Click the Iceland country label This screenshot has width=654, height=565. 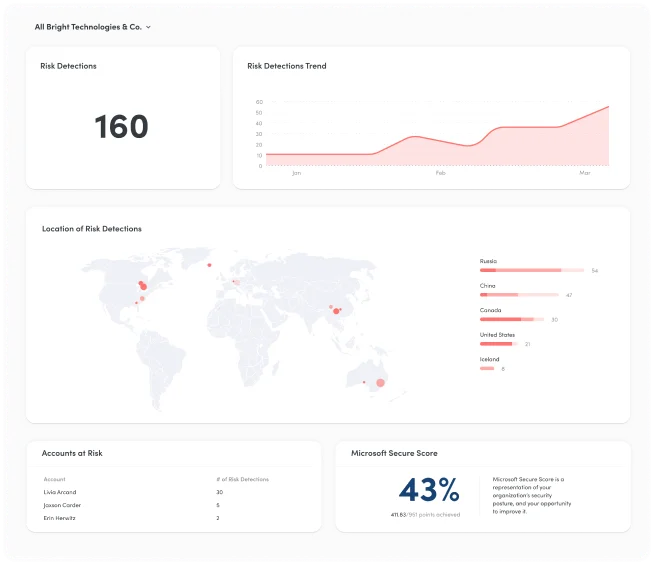(489, 359)
